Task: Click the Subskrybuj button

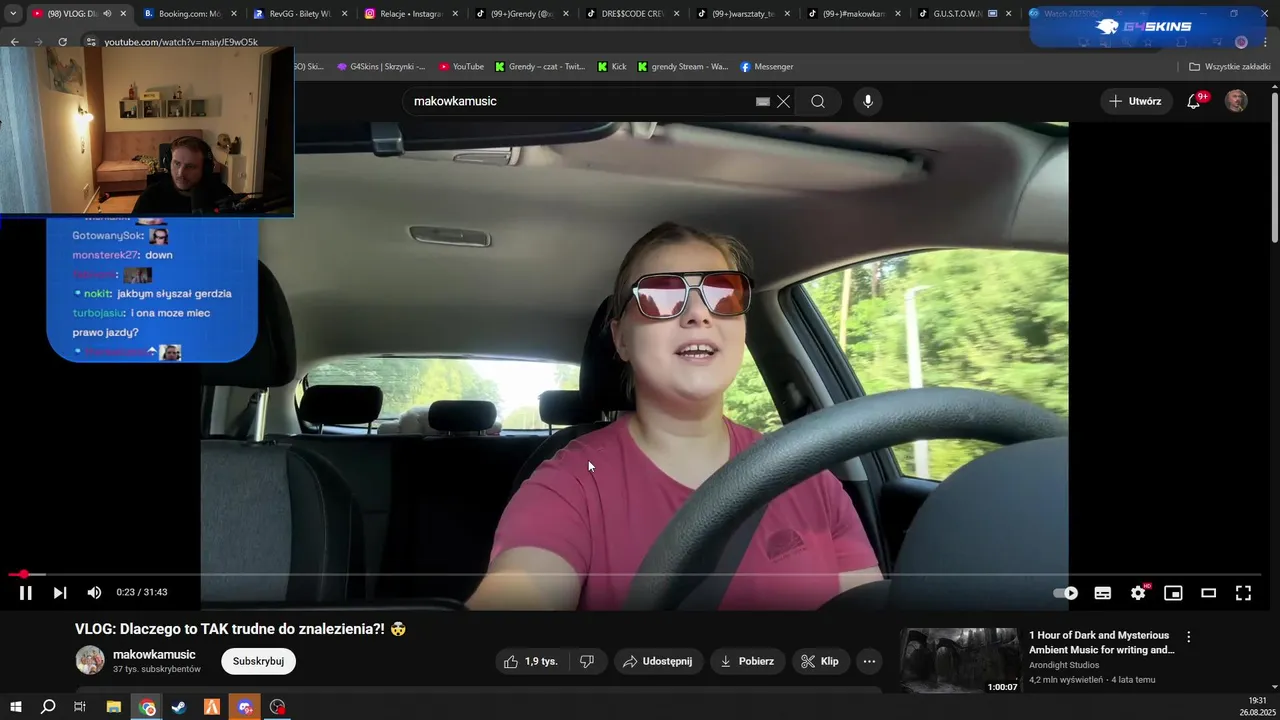Action: tap(258, 661)
